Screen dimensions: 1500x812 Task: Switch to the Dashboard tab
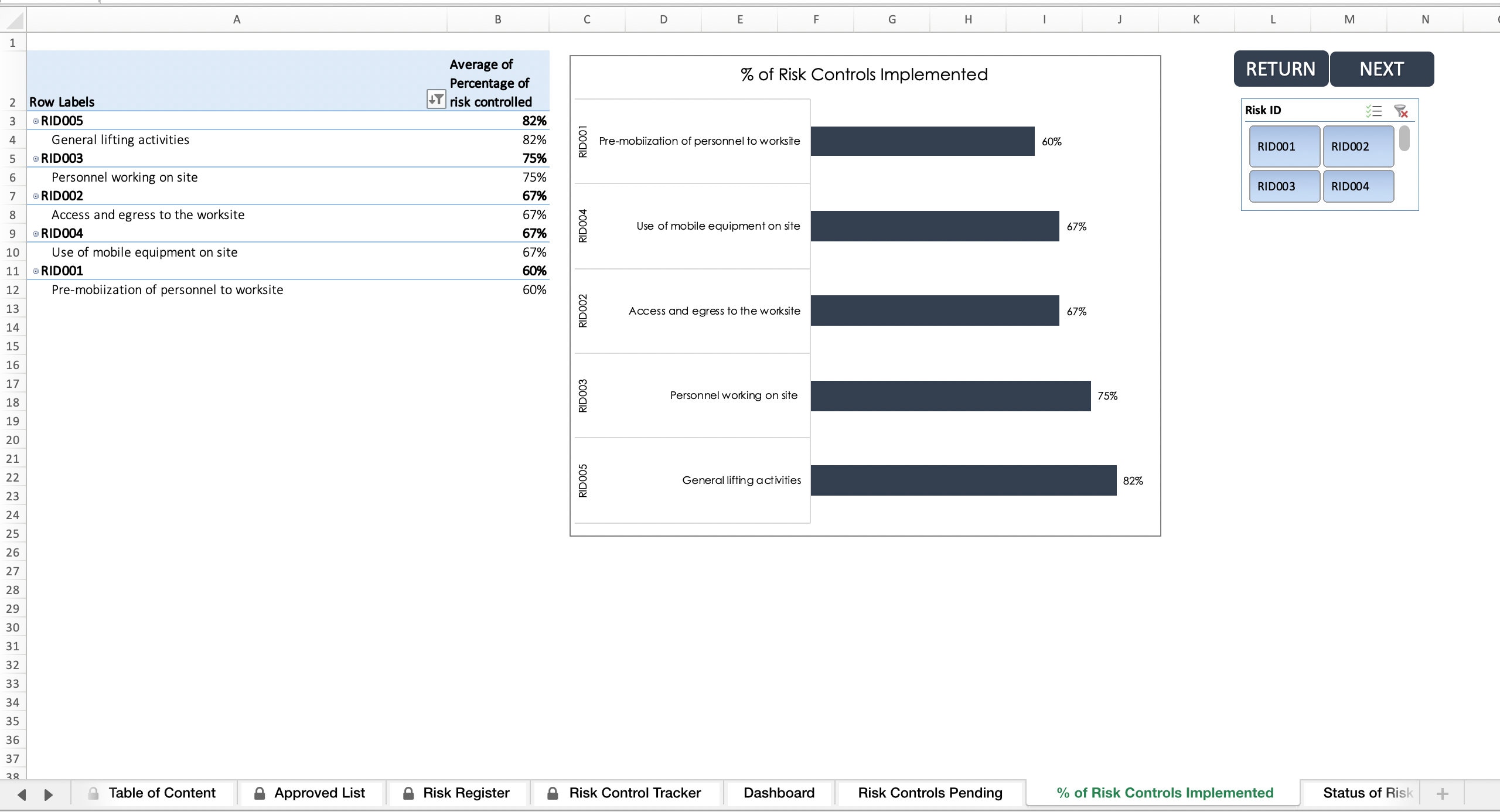tap(778, 793)
